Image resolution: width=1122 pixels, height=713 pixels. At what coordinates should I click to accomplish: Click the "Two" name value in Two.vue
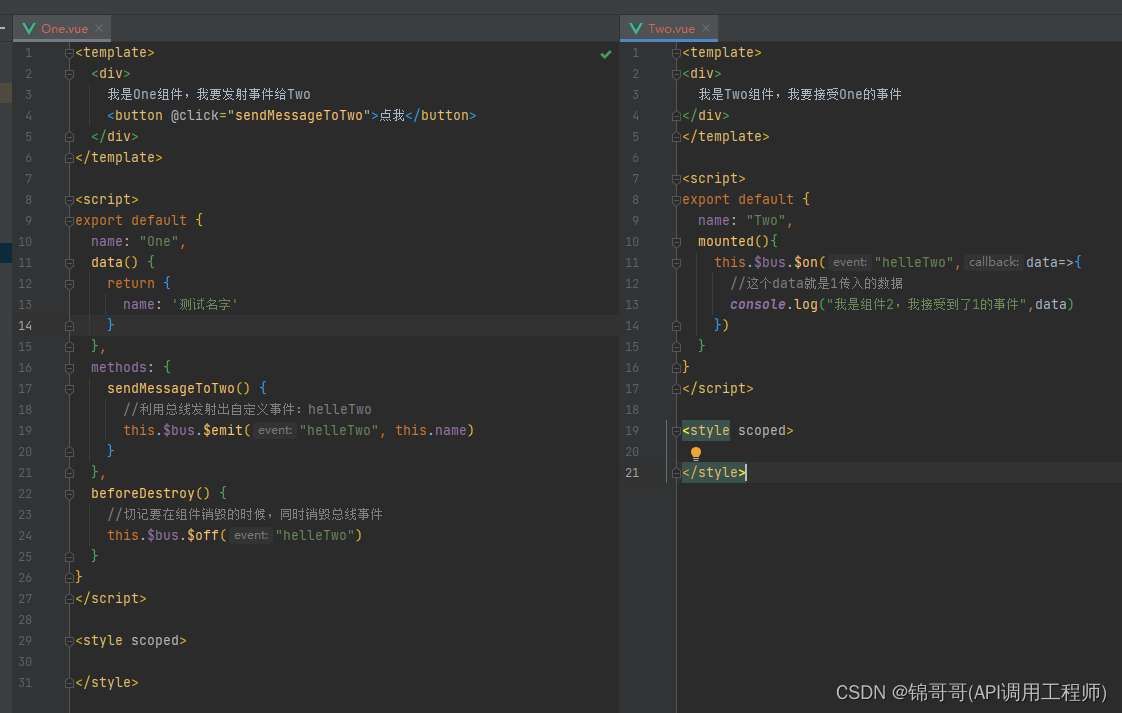(x=766, y=220)
